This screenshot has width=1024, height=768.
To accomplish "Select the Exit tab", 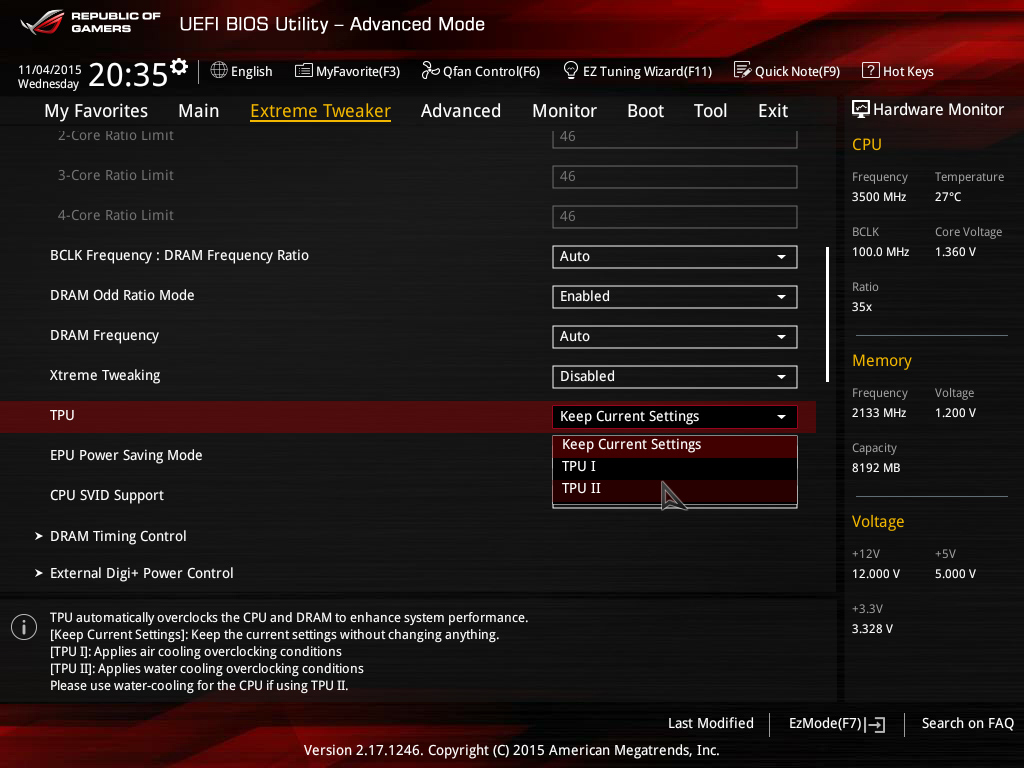I will tap(773, 111).
